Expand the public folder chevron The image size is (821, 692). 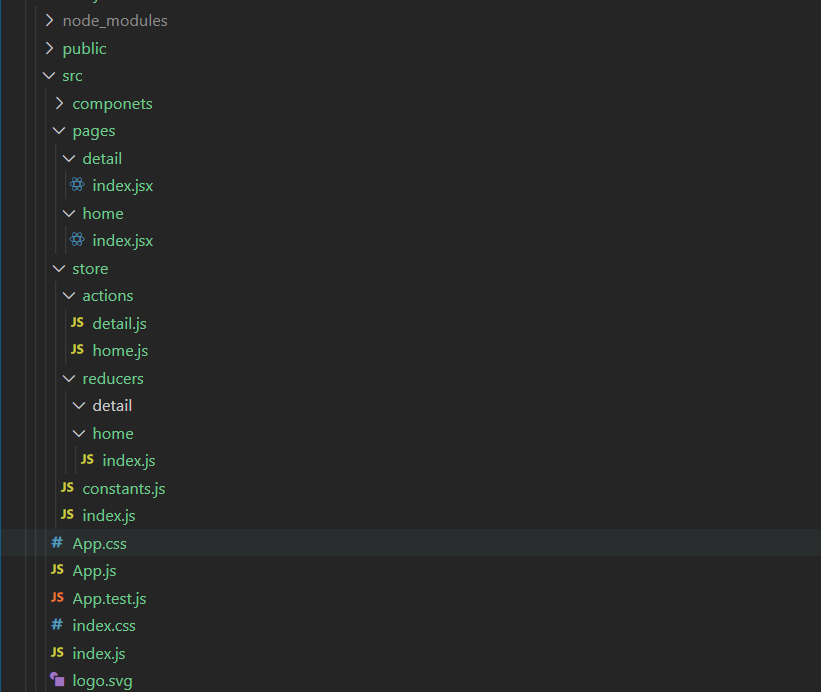pos(49,48)
